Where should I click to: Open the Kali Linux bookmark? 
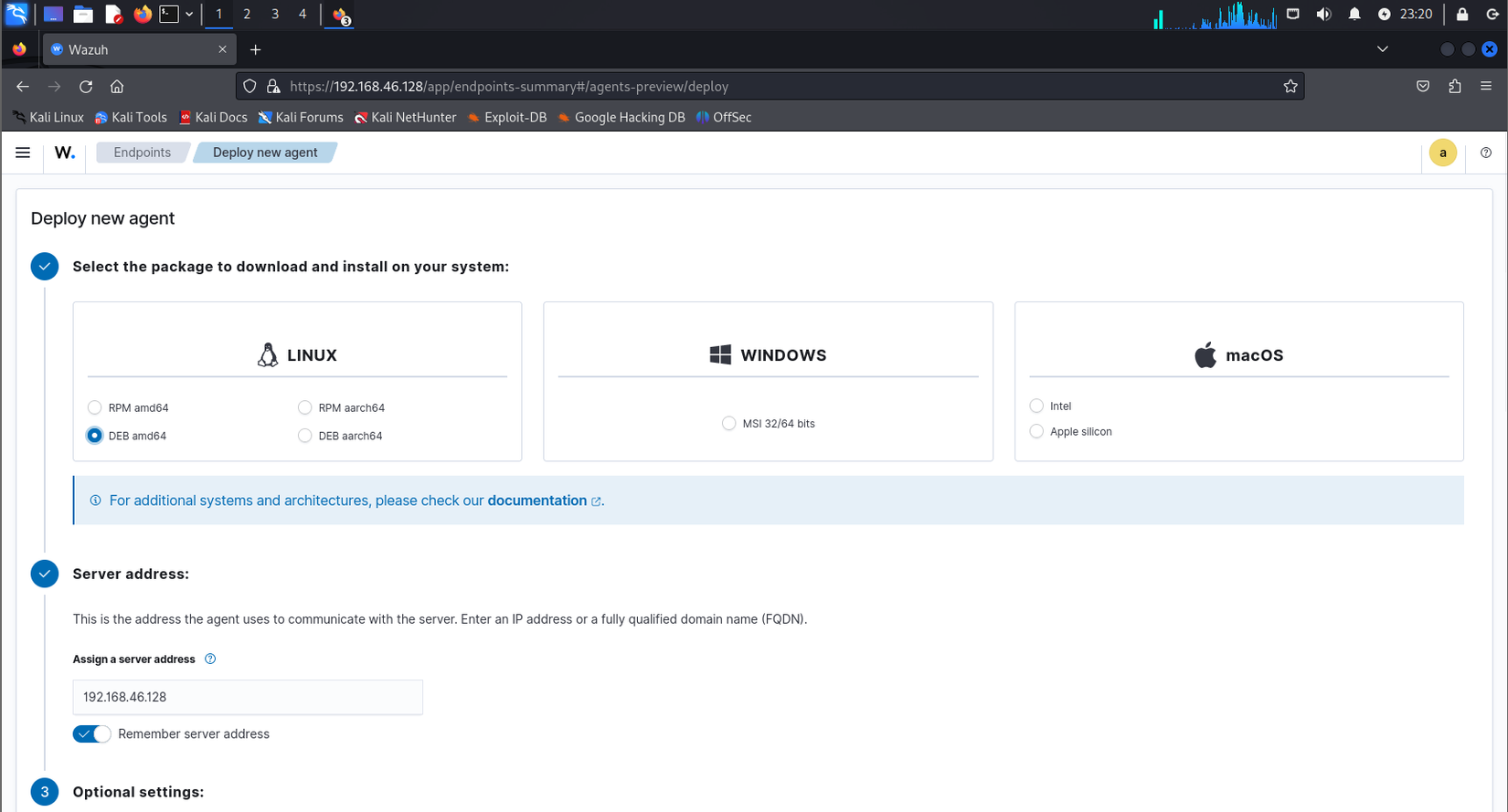(x=48, y=117)
